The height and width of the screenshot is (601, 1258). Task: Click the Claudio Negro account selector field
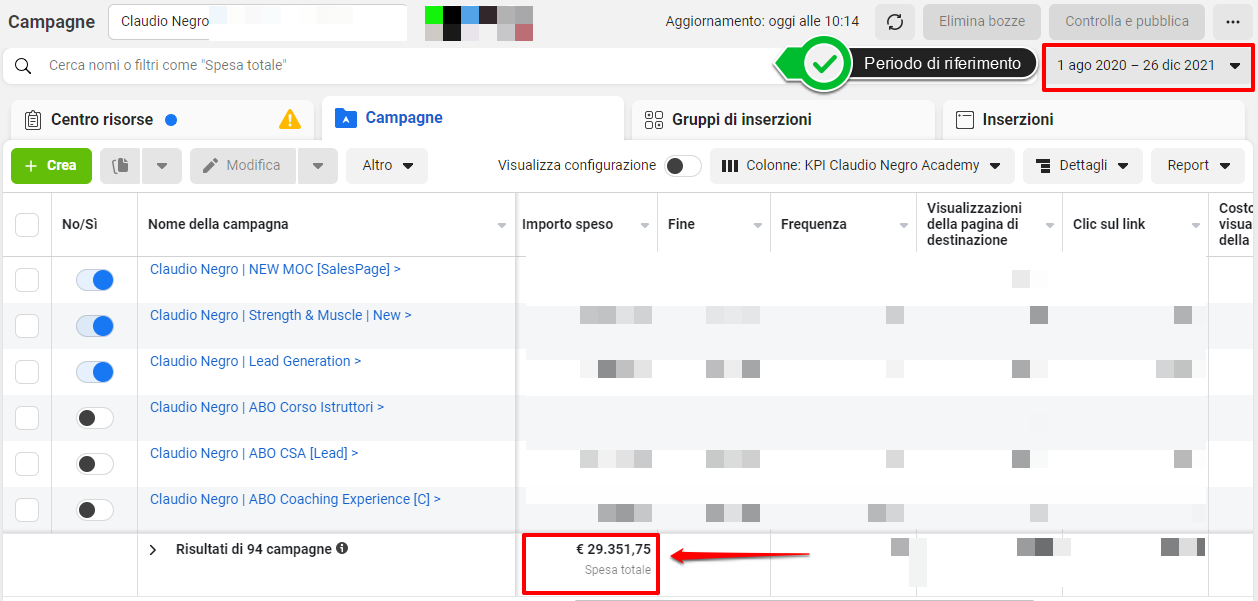point(258,22)
